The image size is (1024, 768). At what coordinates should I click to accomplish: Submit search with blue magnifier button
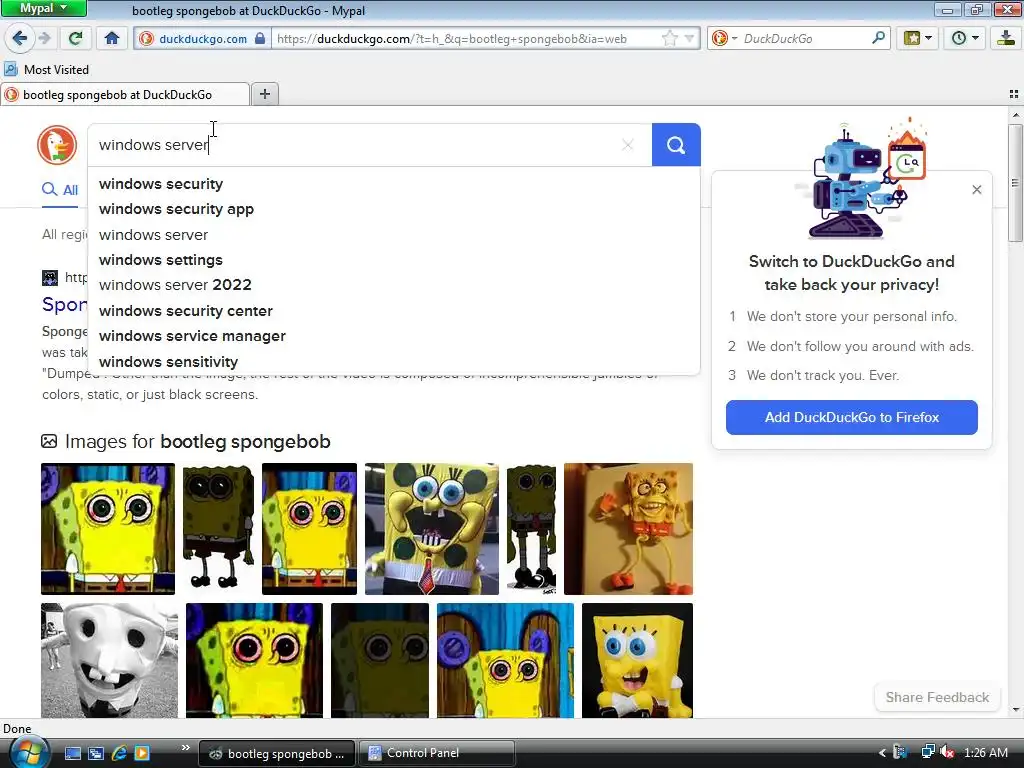(676, 145)
